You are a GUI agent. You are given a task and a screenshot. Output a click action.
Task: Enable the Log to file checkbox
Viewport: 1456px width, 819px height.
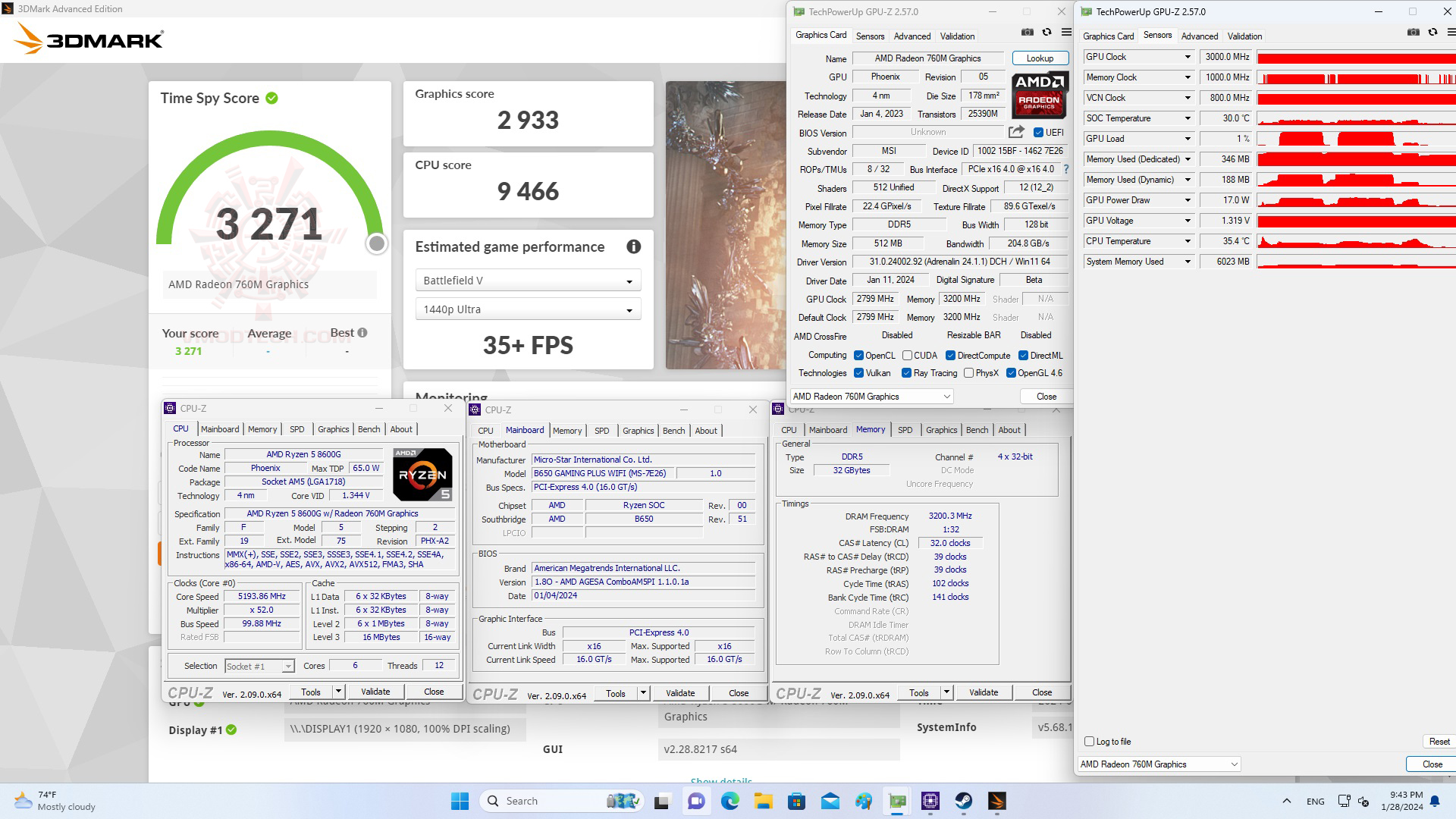coord(1090,742)
